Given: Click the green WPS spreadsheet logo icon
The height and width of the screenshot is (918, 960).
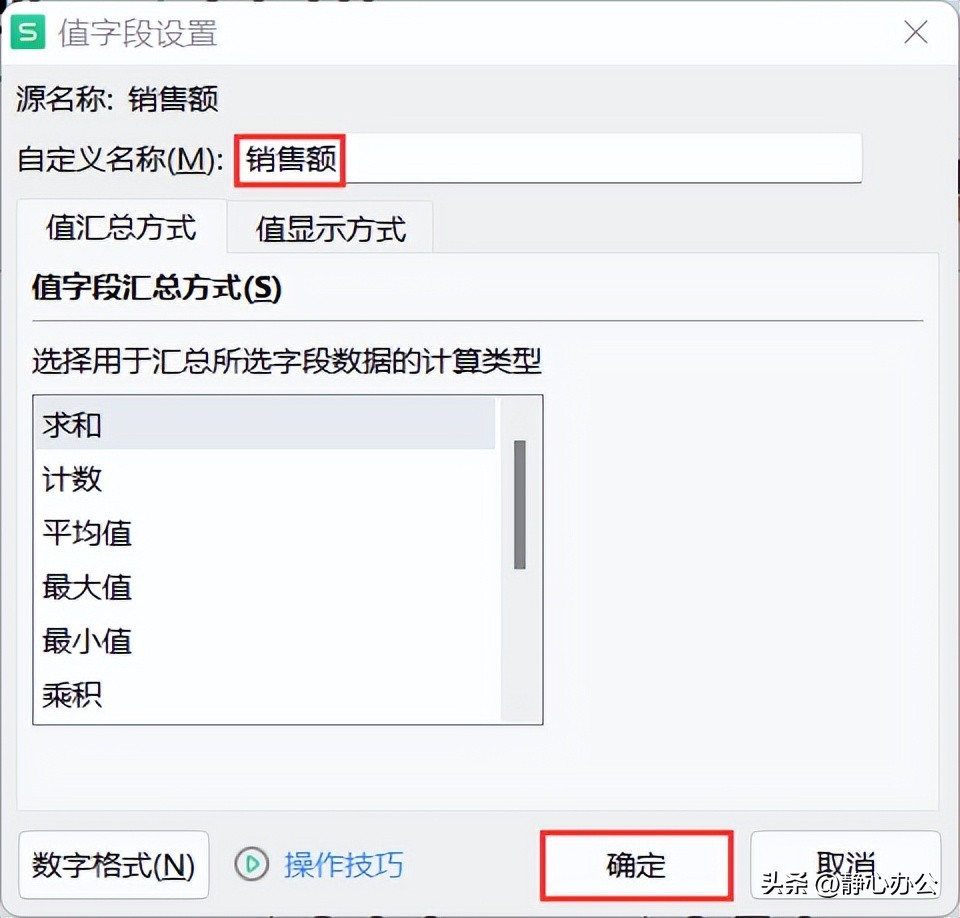Looking at the screenshot, I should (x=28, y=32).
